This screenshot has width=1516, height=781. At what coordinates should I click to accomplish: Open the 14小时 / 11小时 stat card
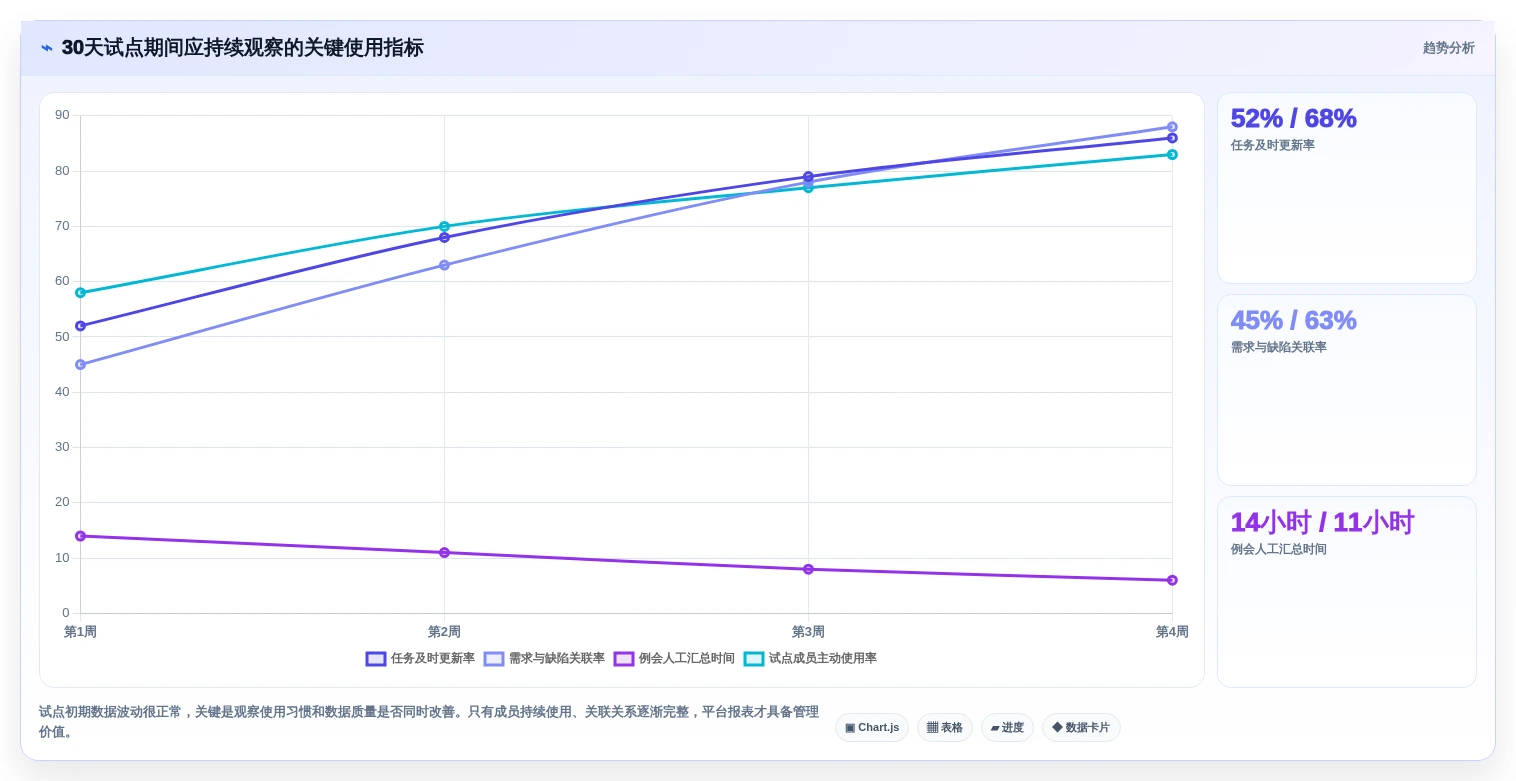coord(1346,592)
